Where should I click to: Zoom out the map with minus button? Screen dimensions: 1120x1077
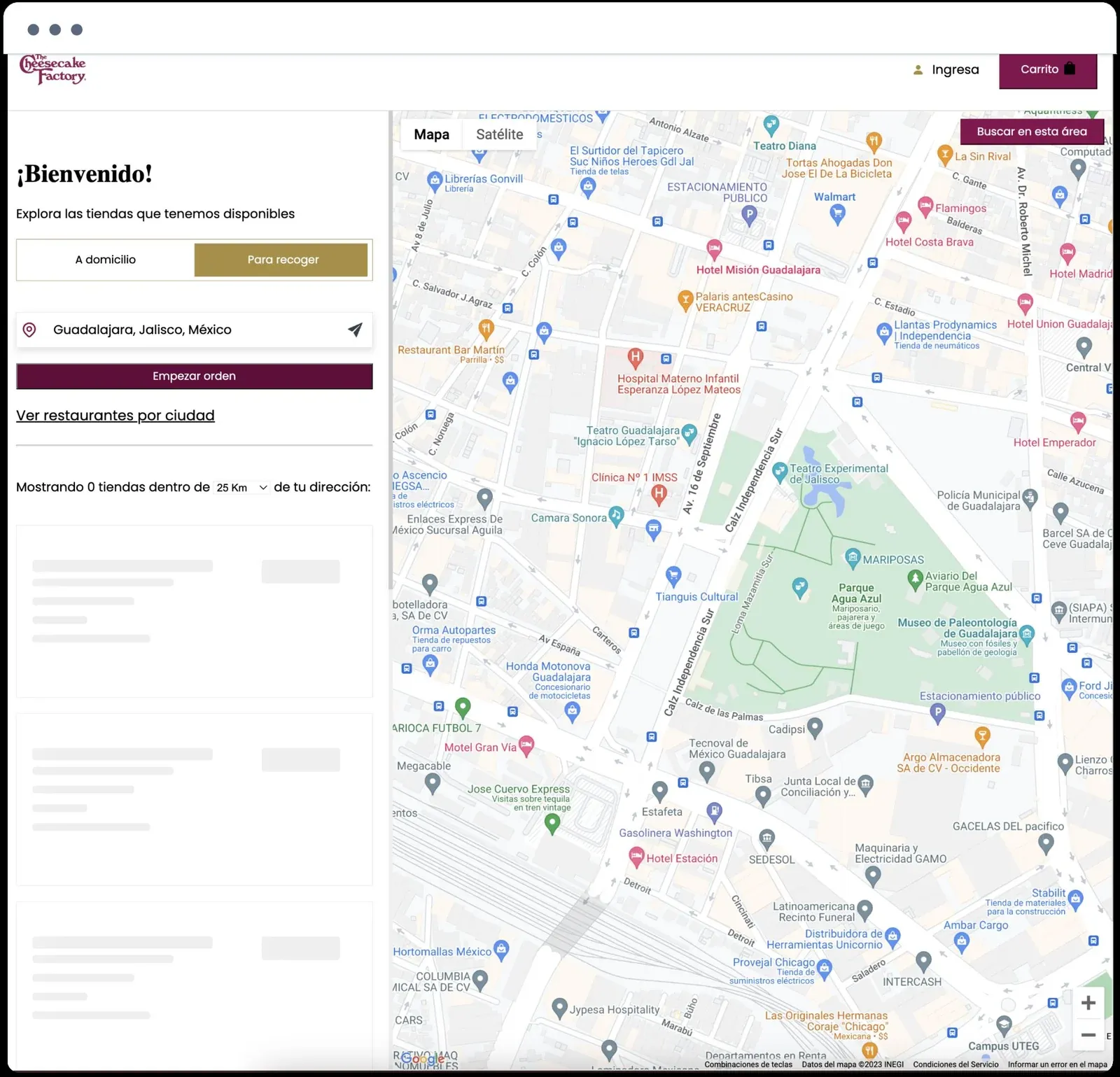pos(1088,1035)
